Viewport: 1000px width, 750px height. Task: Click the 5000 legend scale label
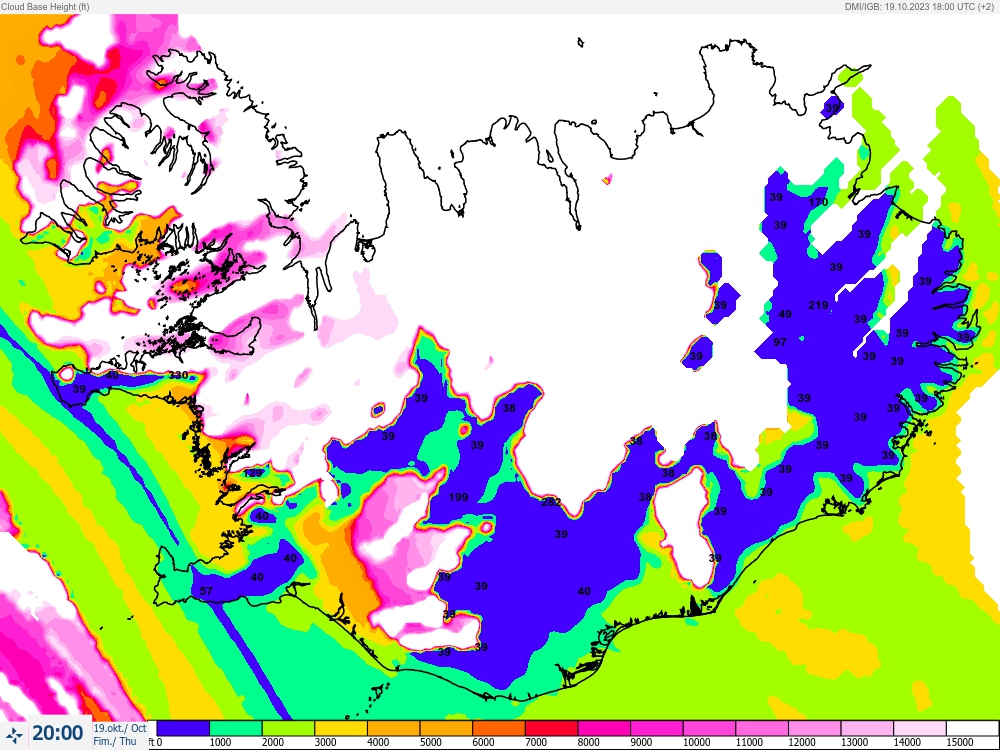pyautogui.click(x=430, y=742)
